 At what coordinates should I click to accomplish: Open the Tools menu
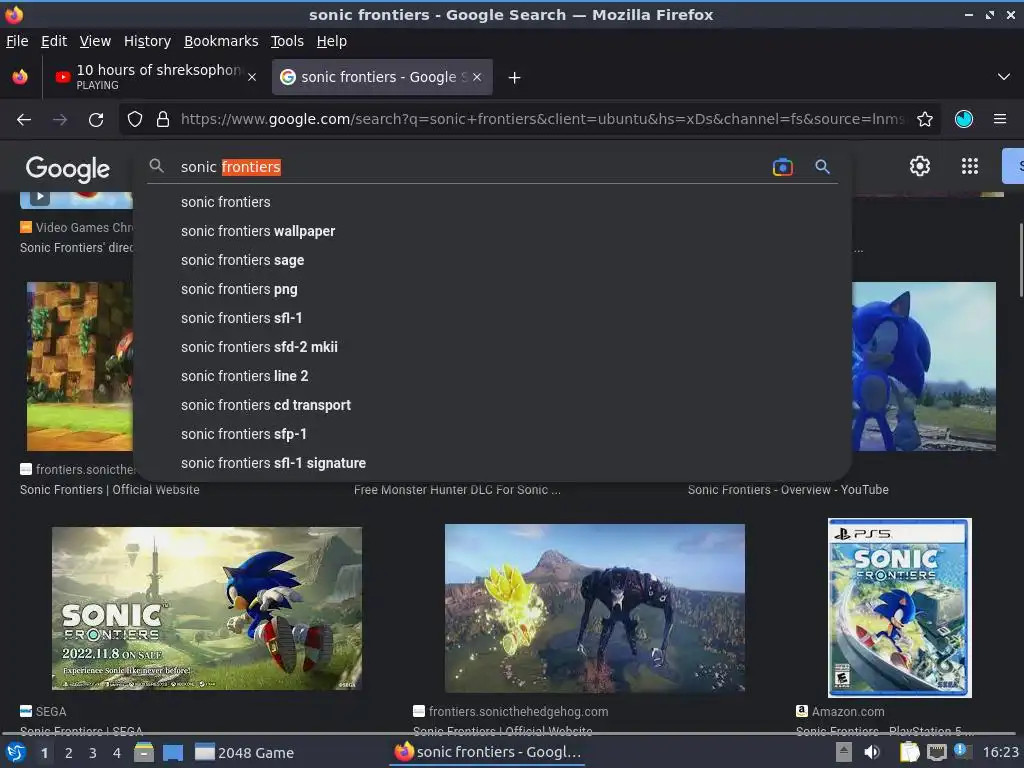[x=287, y=41]
